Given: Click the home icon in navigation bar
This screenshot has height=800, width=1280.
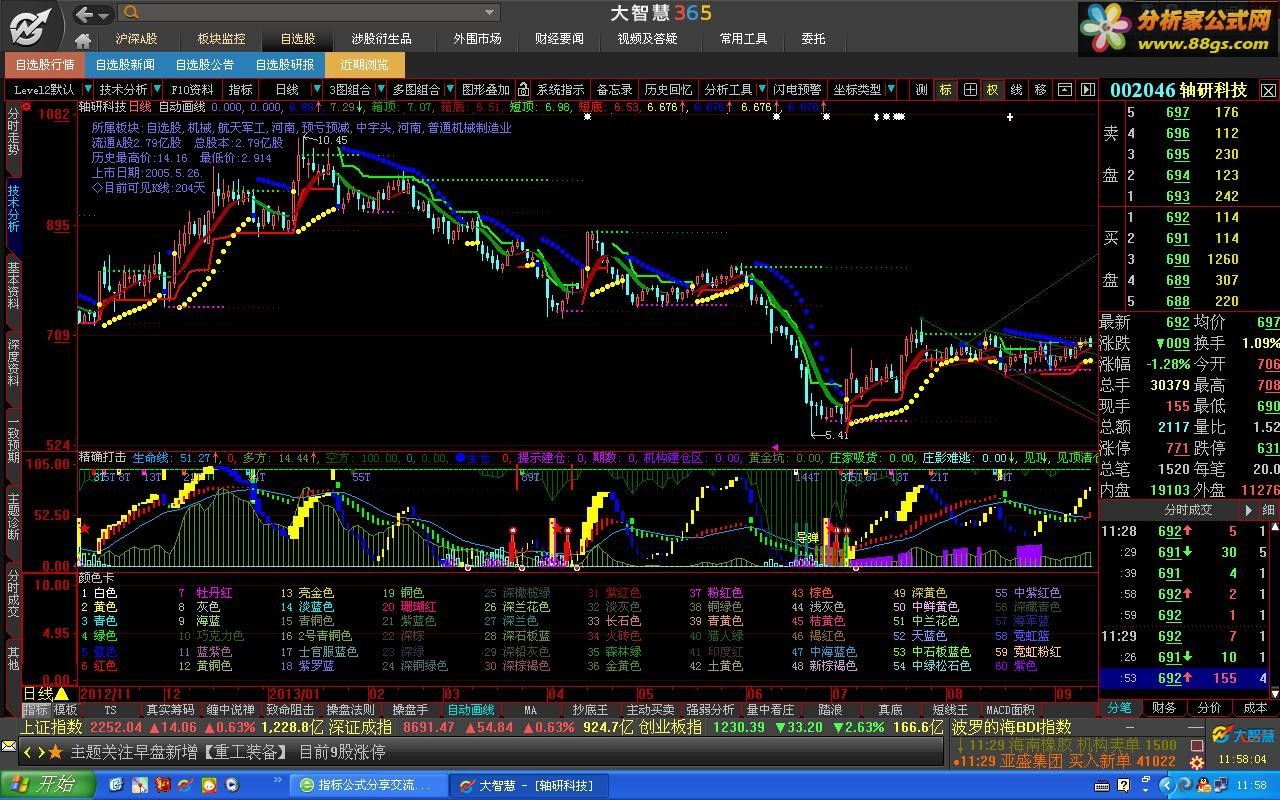Looking at the screenshot, I should click(83, 40).
